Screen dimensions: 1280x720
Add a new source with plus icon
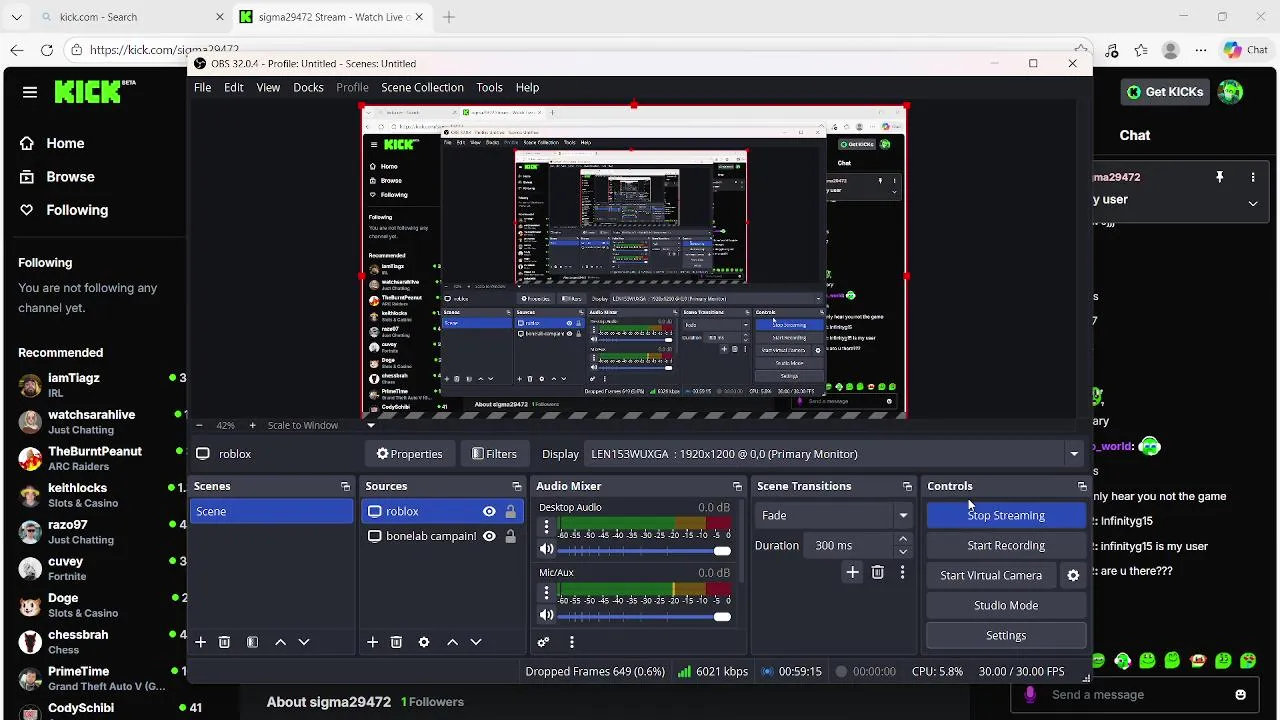click(x=372, y=642)
